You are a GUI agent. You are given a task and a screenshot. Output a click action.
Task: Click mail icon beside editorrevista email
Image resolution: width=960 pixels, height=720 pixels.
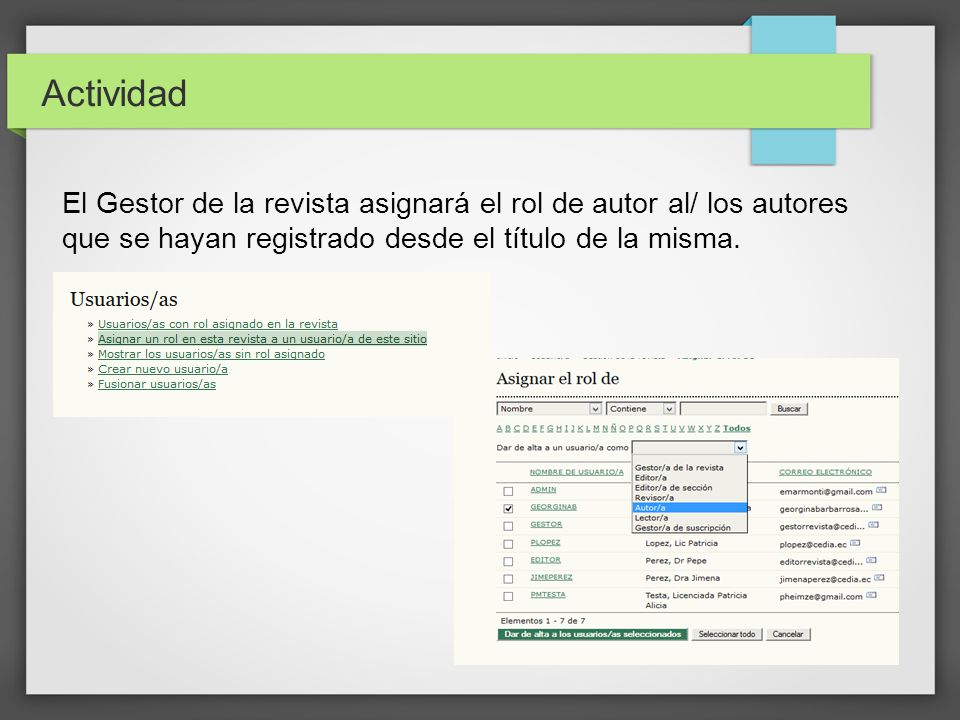[x=871, y=560]
